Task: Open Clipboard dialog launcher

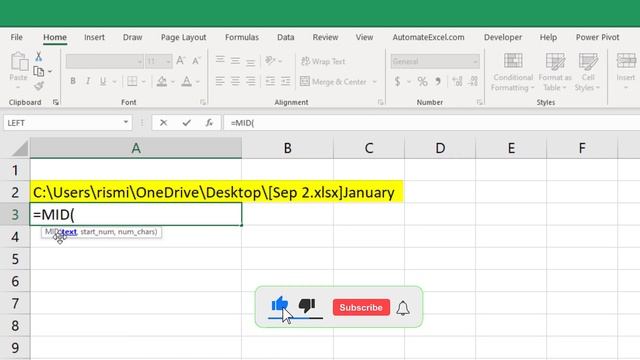Action: (56, 102)
